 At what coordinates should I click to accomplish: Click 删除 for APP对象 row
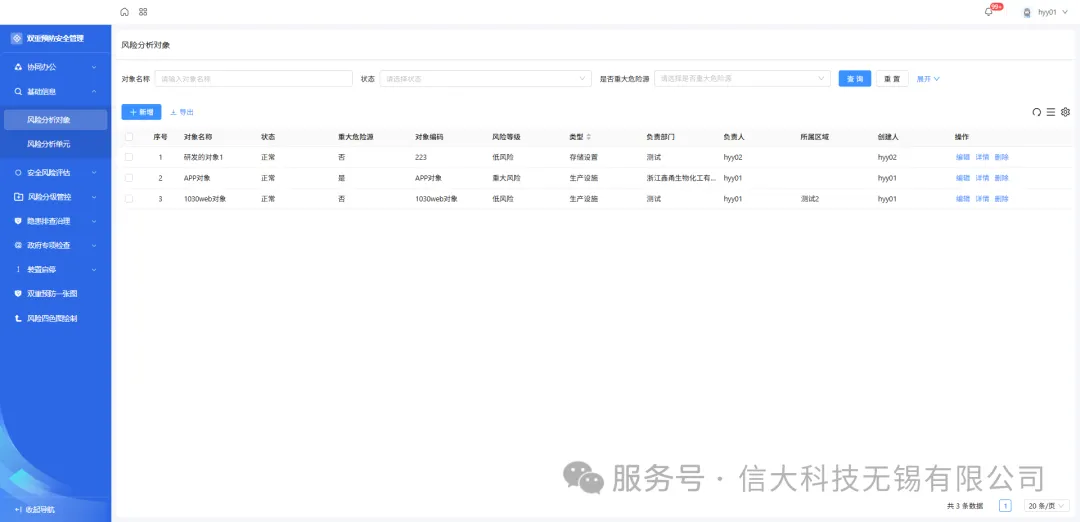click(x=1001, y=178)
